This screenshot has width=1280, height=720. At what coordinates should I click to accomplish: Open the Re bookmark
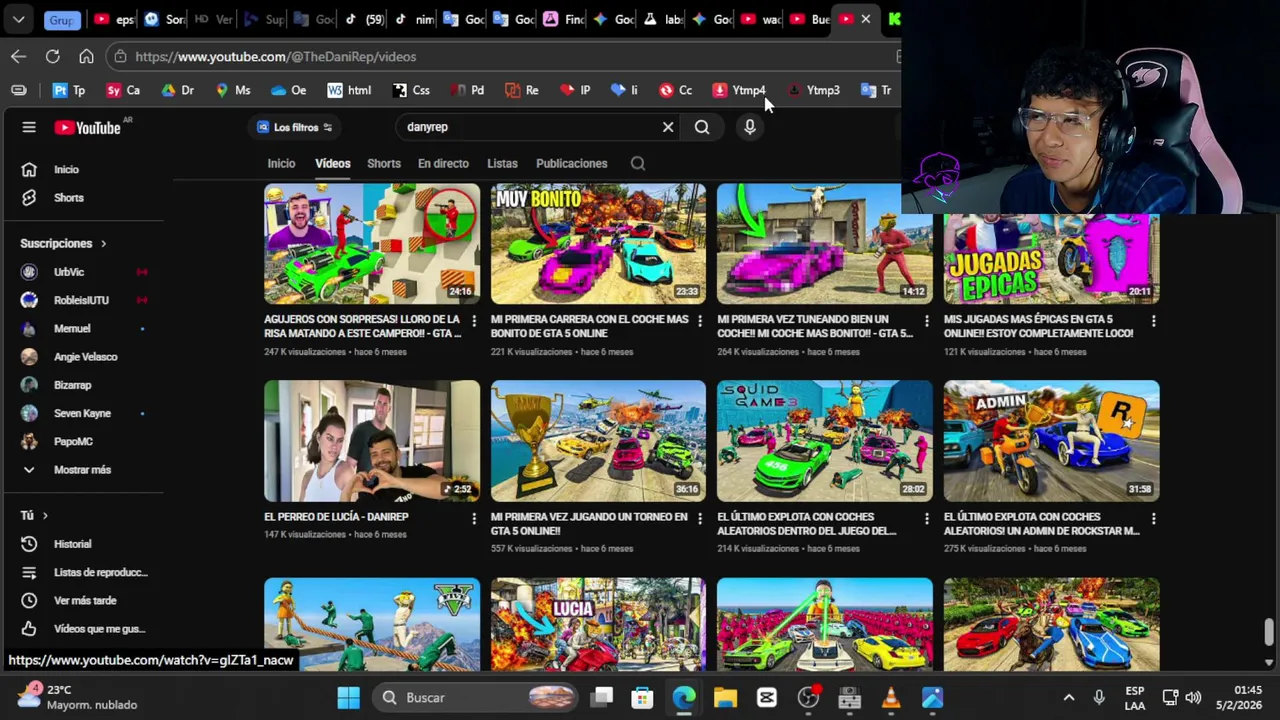tap(522, 90)
